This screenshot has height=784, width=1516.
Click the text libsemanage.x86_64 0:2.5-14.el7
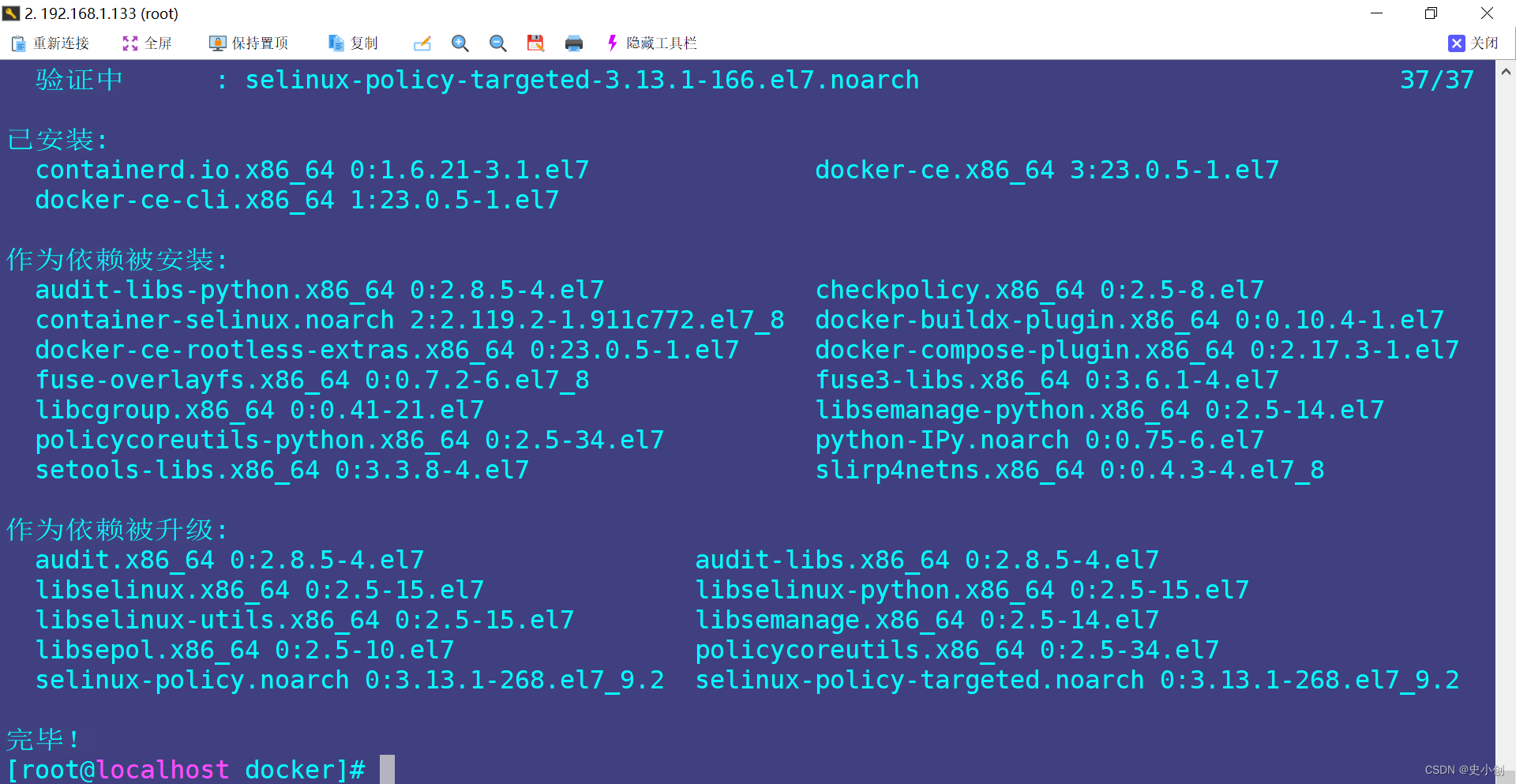pyautogui.click(x=927, y=620)
